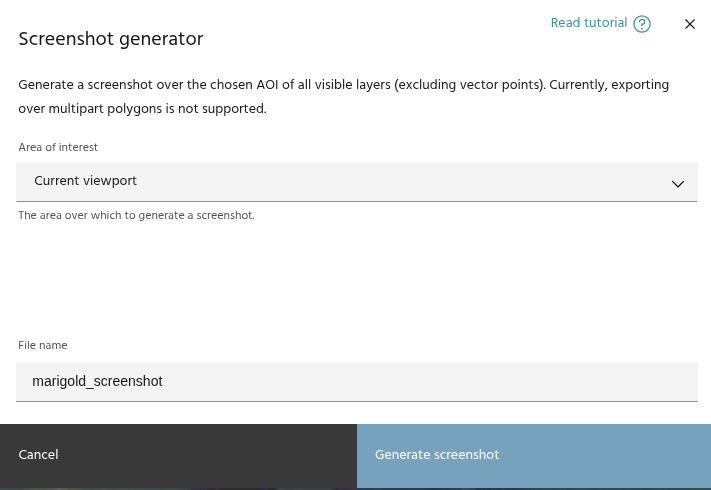Click the dropdown helper text below

point(136,215)
